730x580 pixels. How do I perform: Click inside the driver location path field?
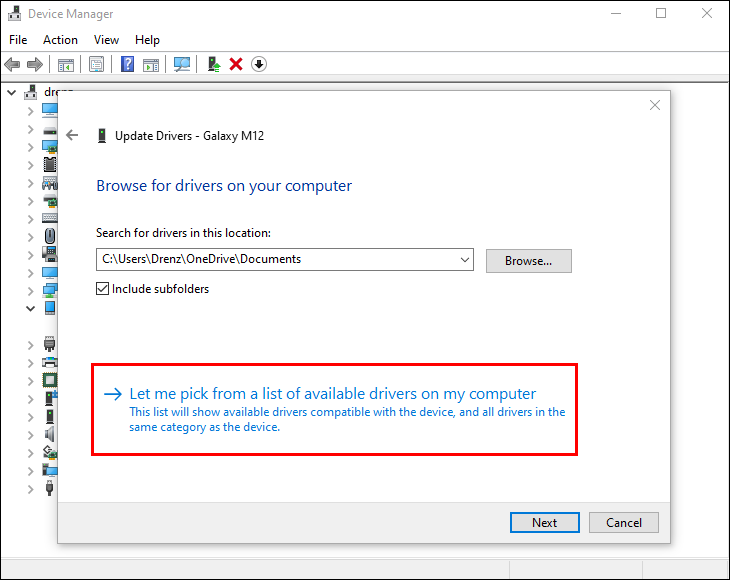point(275,260)
